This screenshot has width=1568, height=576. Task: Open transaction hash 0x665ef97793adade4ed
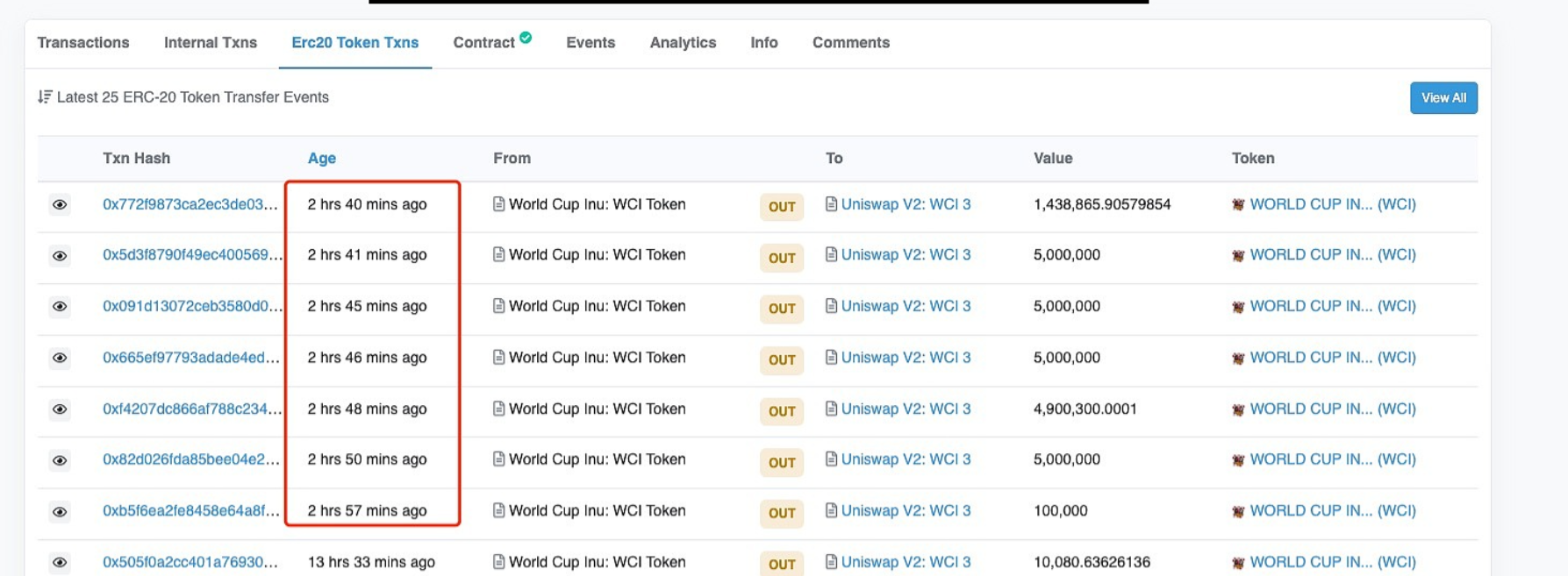pyautogui.click(x=190, y=358)
